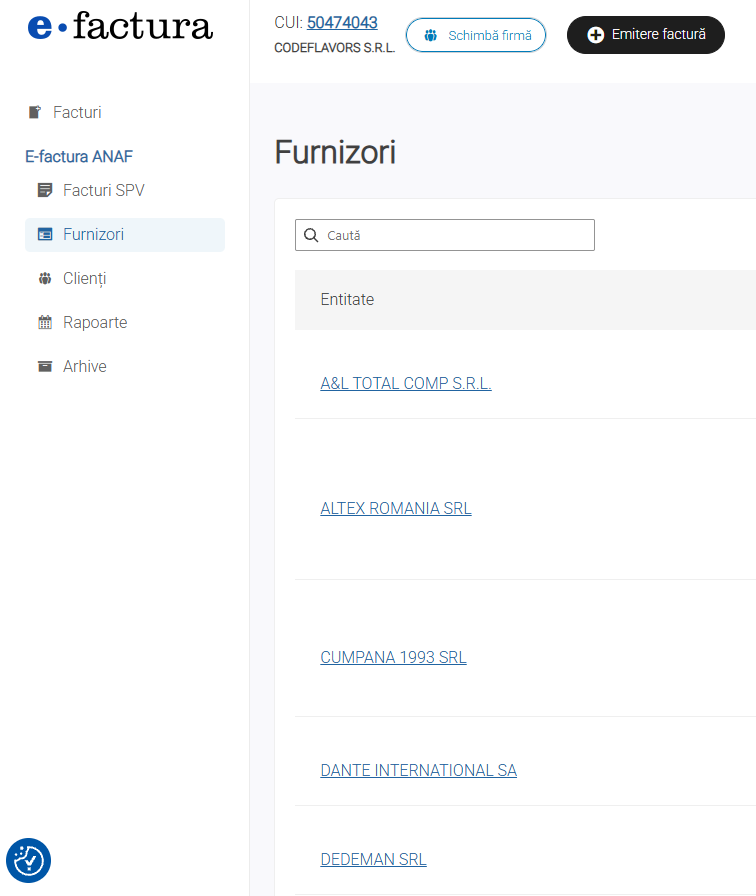Open the Arhive section
756x896 pixels.
point(85,367)
